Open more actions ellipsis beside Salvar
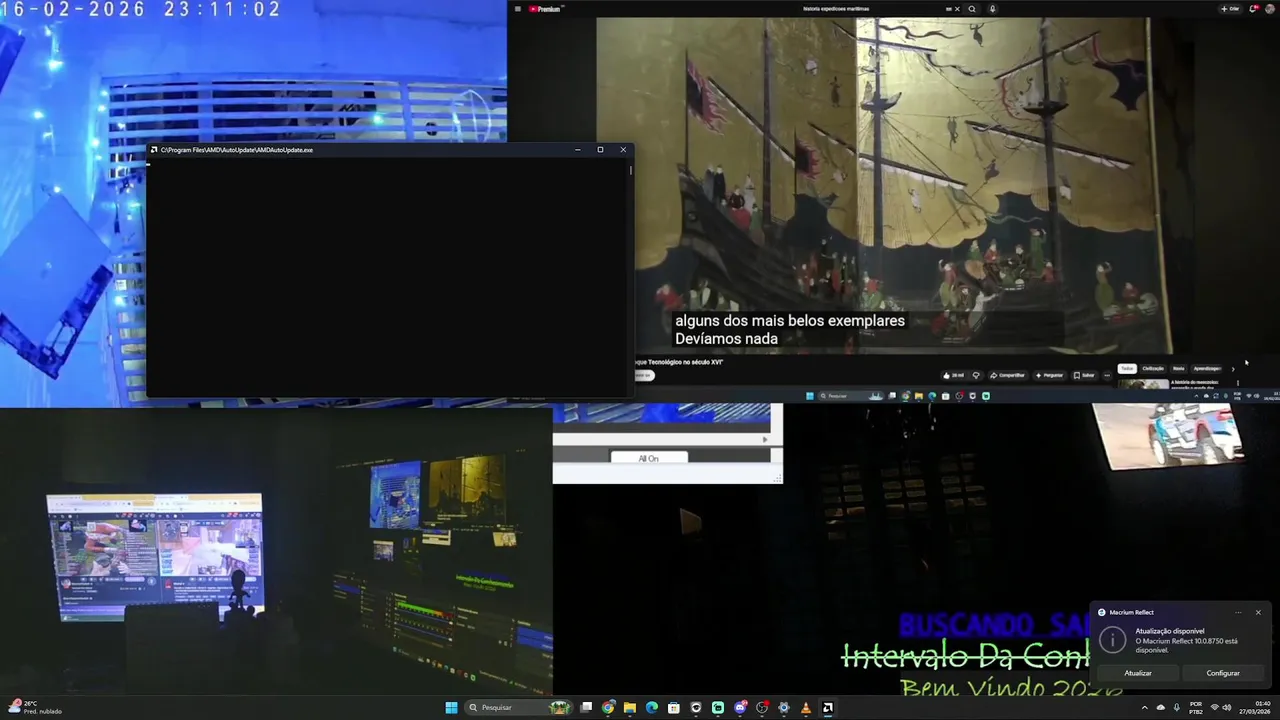Screen dimensions: 1280x720 (x=1106, y=375)
